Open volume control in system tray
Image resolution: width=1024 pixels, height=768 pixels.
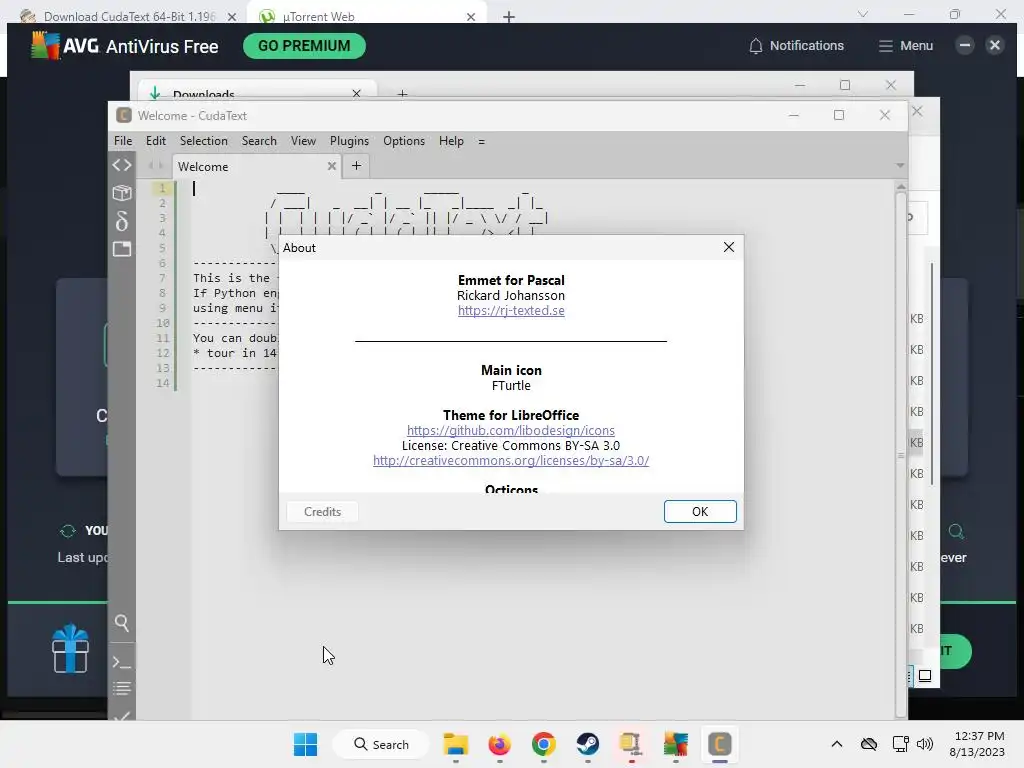(x=925, y=744)
